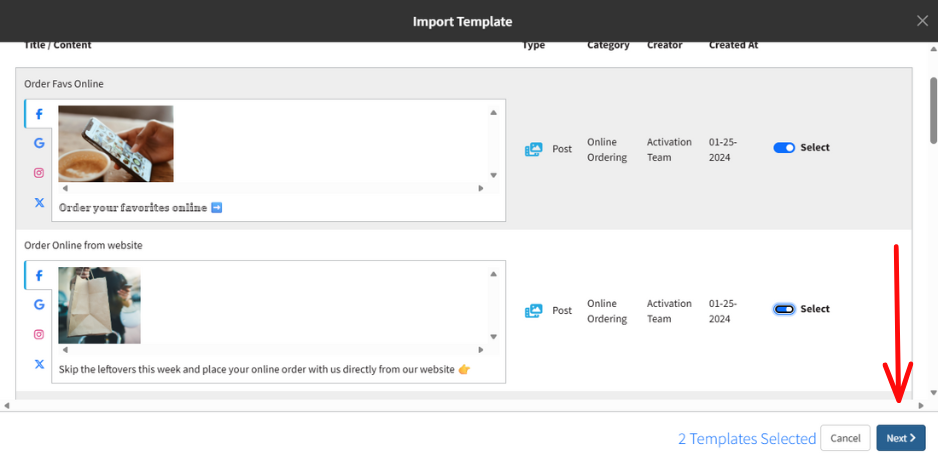Select Instagram icon for Order Online from website
This screenshot has height=461, width=938.
tap(39, 335)
